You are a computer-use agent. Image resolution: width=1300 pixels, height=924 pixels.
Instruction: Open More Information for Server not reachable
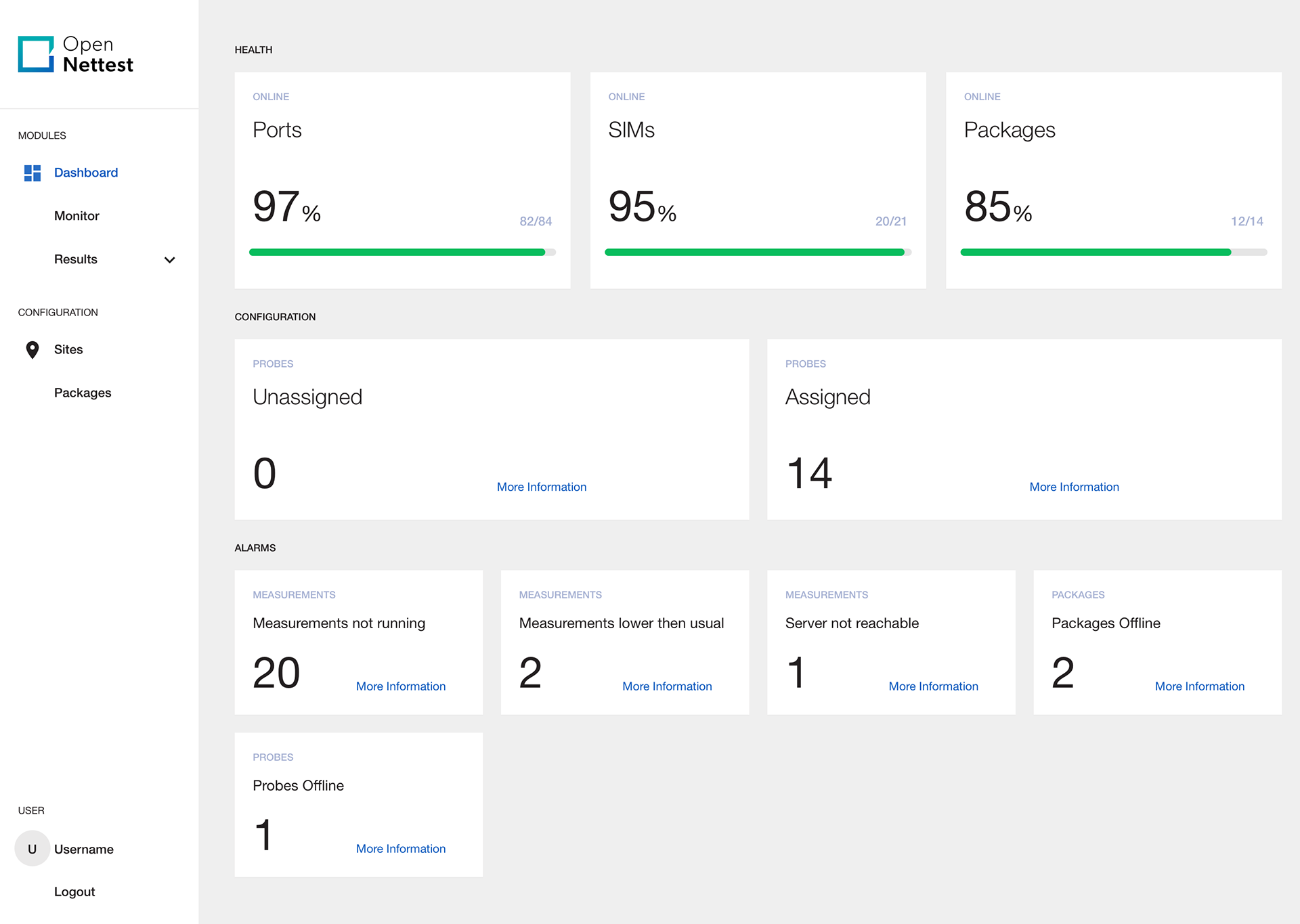coord(932,686)
